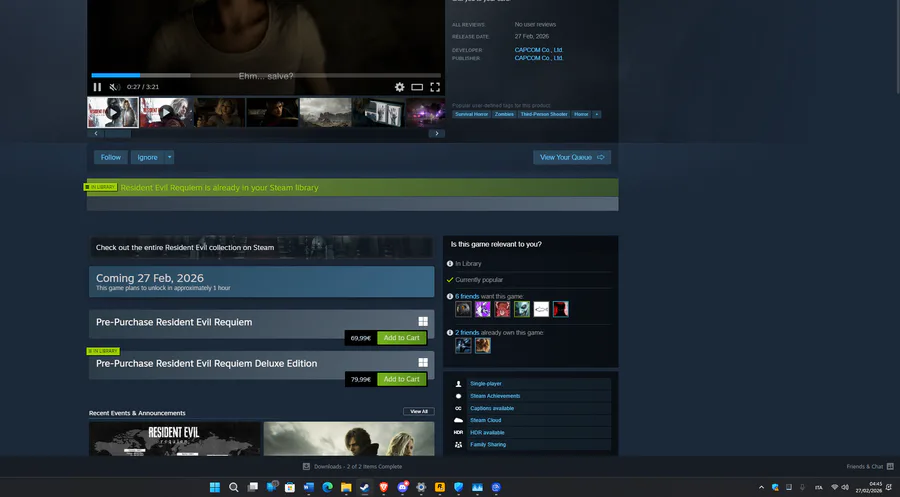This screenshot has height=497, width=900.
Task: Open Discord from the taskbar
Action: tap(402, 487)
